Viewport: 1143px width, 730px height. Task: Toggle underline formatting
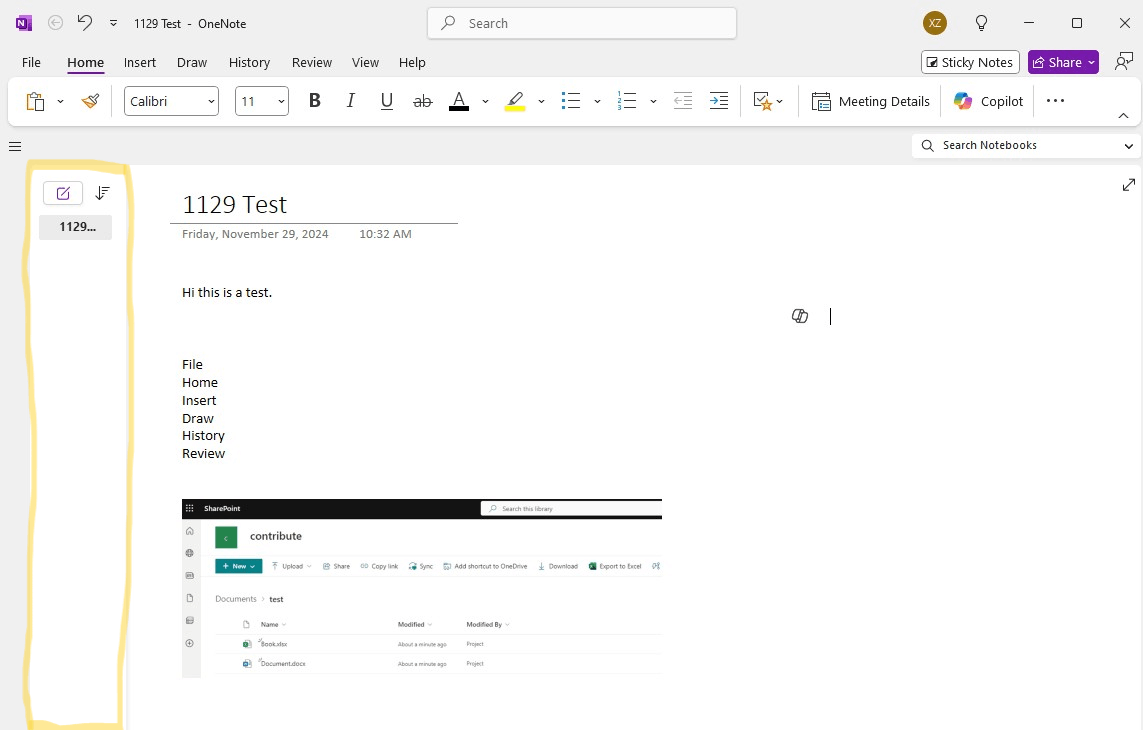click(x=386, y=100)
